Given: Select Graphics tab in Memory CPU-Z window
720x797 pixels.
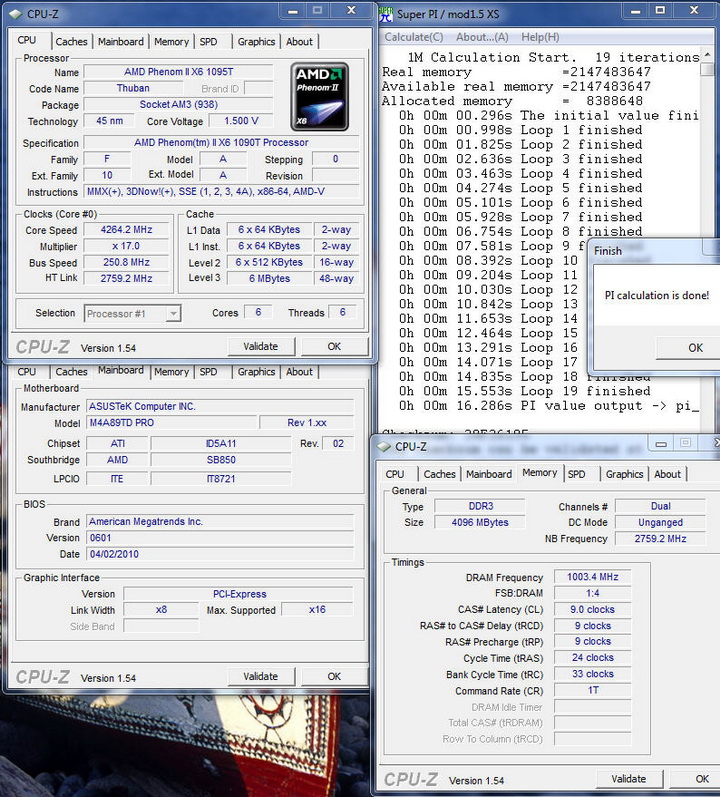Looking at the screenshot, I should [x=624, y=474].
